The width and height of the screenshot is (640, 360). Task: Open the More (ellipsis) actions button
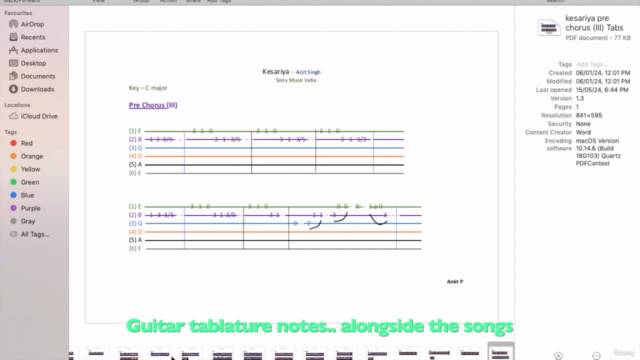[596, 356]
